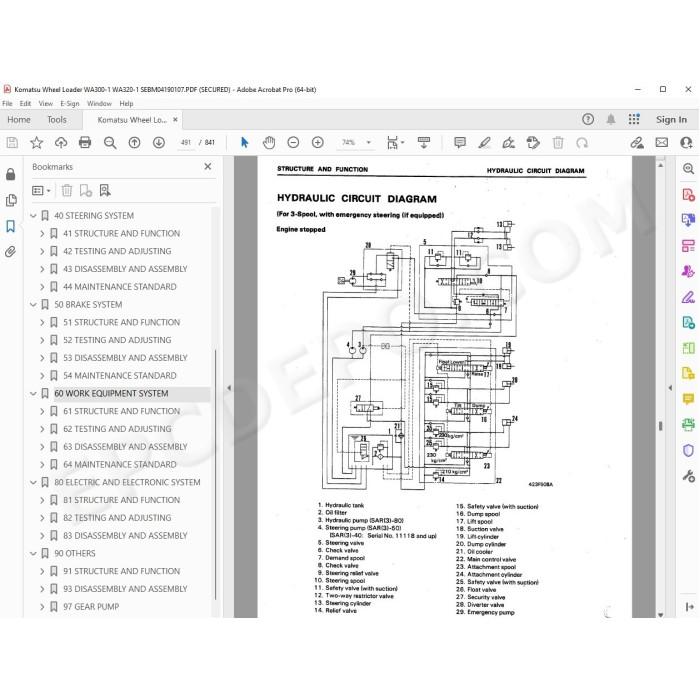Zoom out with minus icon
The height and width of the screenshot is (700, 700).
click(x=293, y=143)
